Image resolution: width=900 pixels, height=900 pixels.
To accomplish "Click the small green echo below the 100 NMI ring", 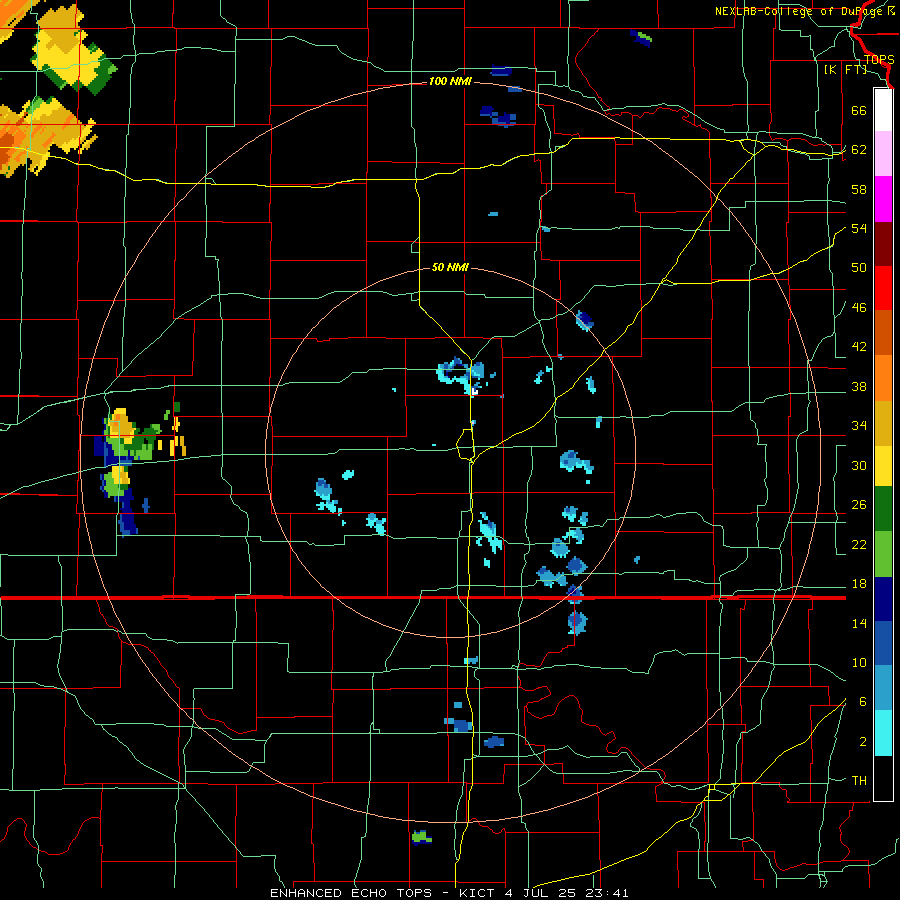I will pos(422,837).
